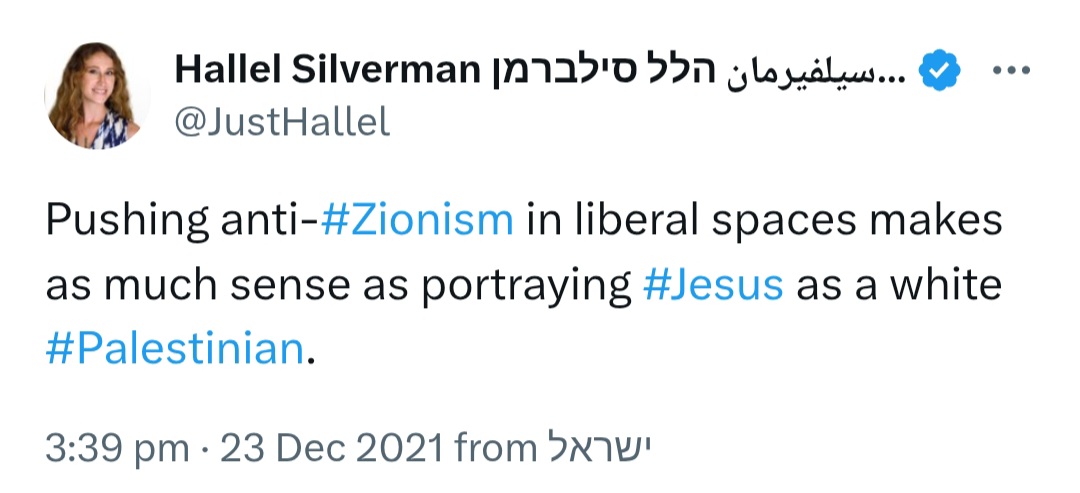This screenshot has width=1080, height=493.
Task: Open the #Jesus hashtag
Action: 711,285
